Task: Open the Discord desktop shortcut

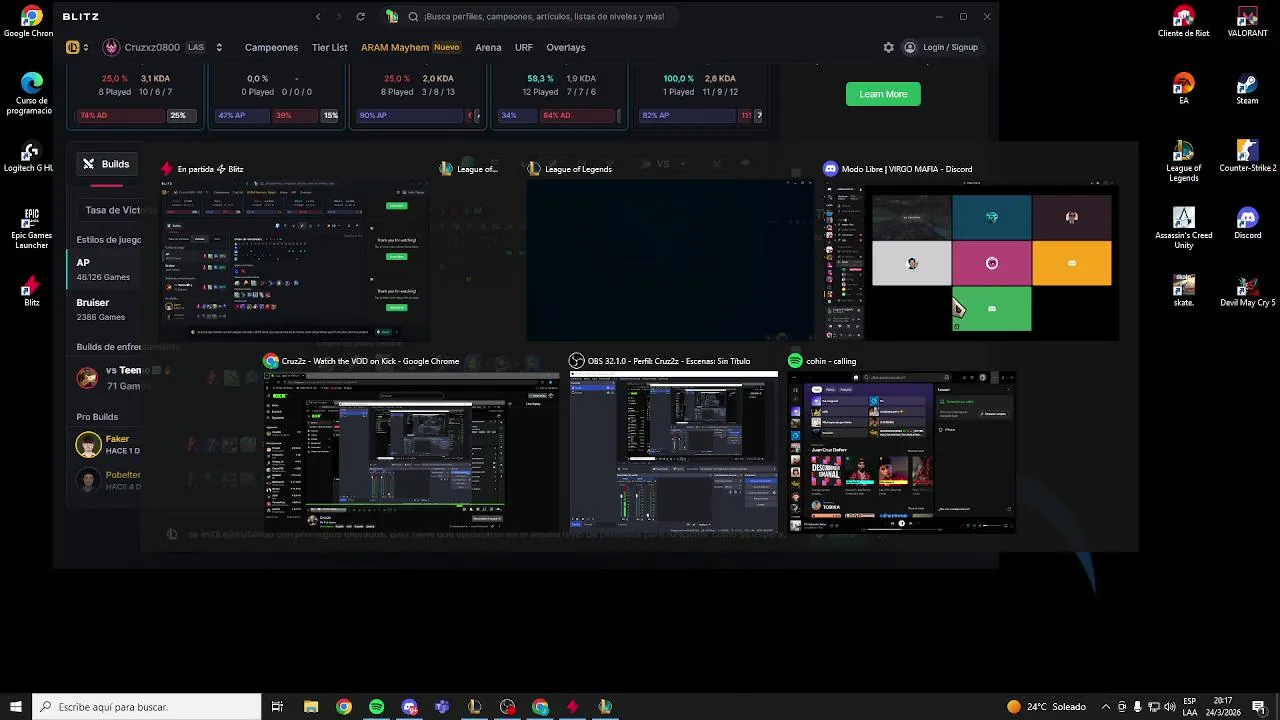Action: [x=1247, y=224]
